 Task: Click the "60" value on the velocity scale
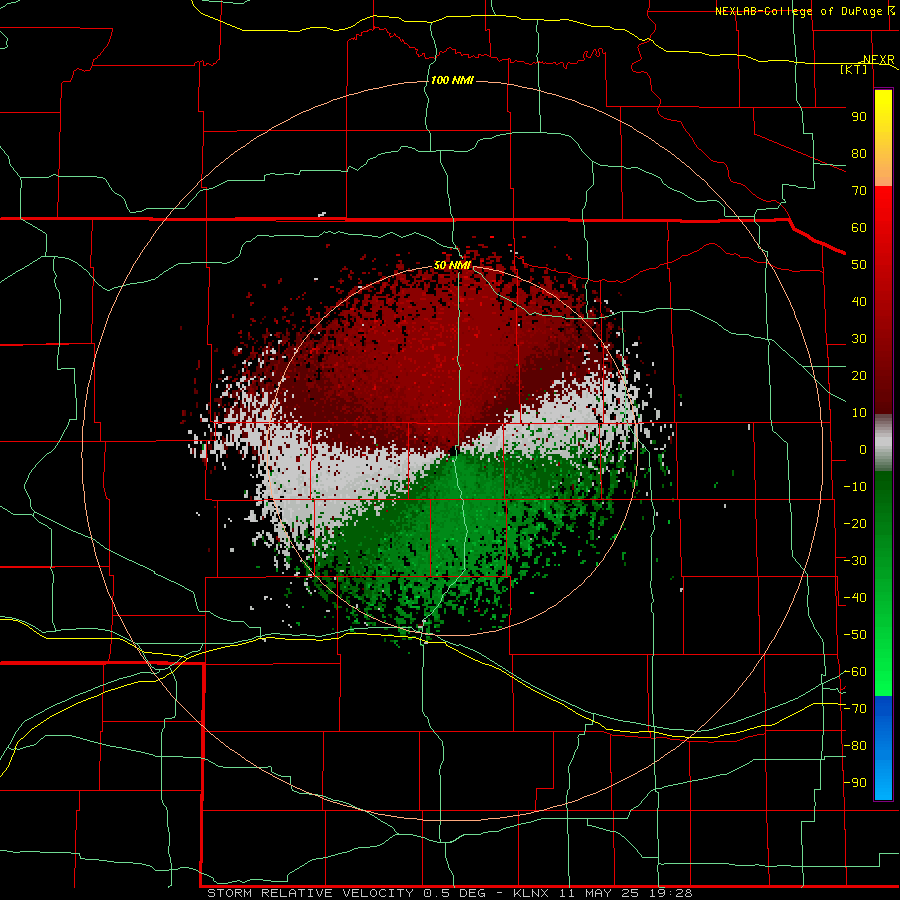pyautogui.click(x=859, y=227)
